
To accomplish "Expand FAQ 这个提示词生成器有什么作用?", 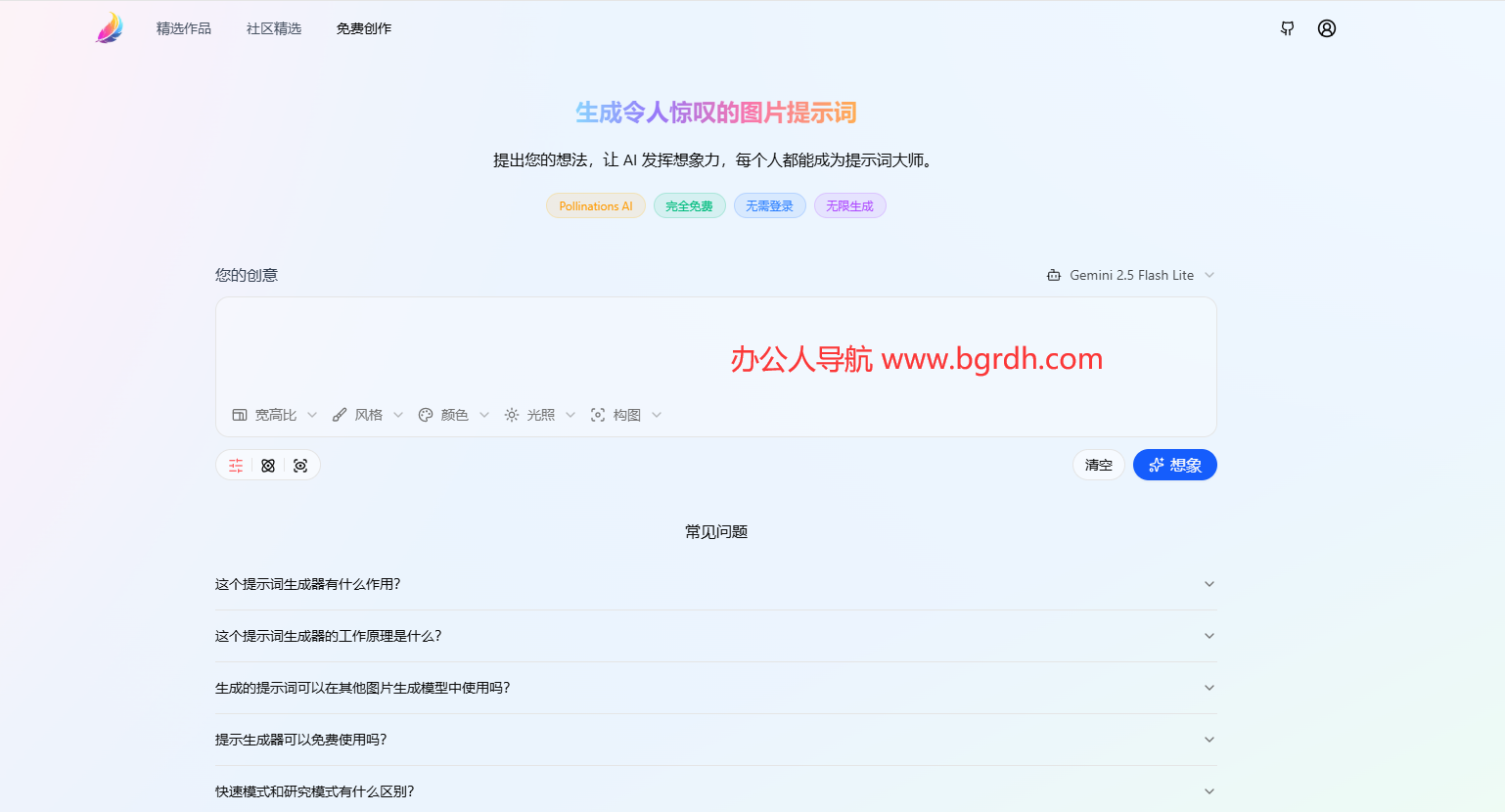I will pos(715,584).
